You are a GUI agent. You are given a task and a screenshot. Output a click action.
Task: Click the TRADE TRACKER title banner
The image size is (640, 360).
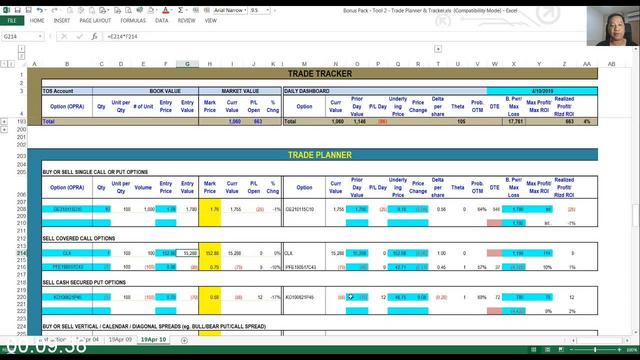coord(320,74)
